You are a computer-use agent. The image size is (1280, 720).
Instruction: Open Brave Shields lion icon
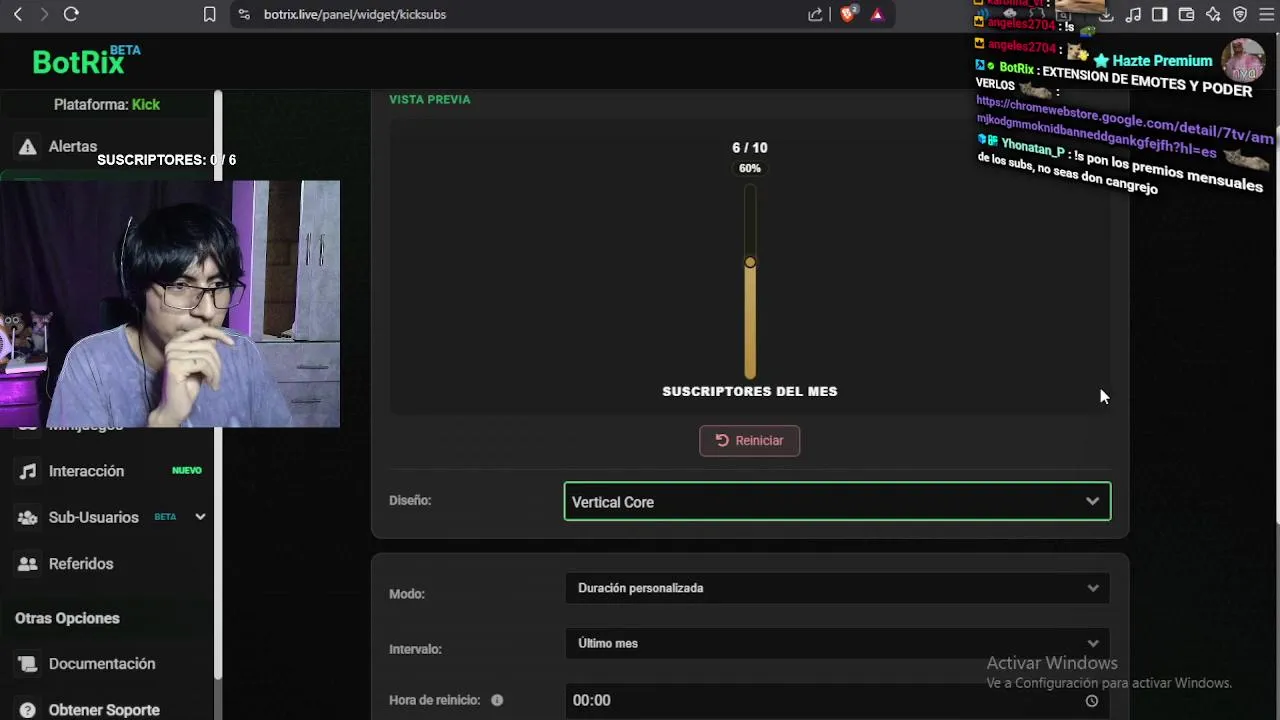[x=848, y=14]
